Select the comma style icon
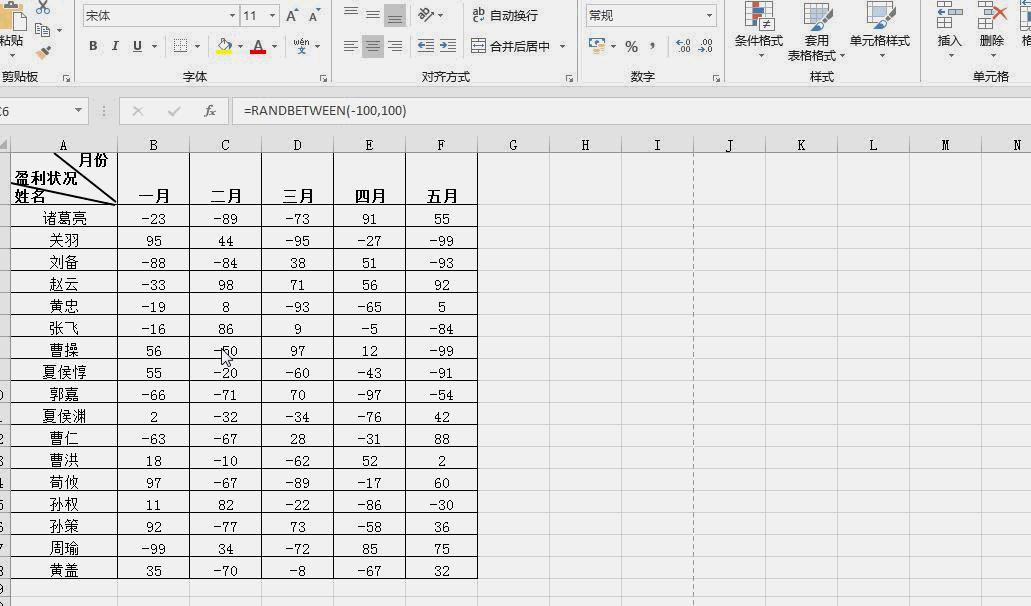Image resolution: width=1031 pixels, height=606 pixels. (x=652, y=46)
